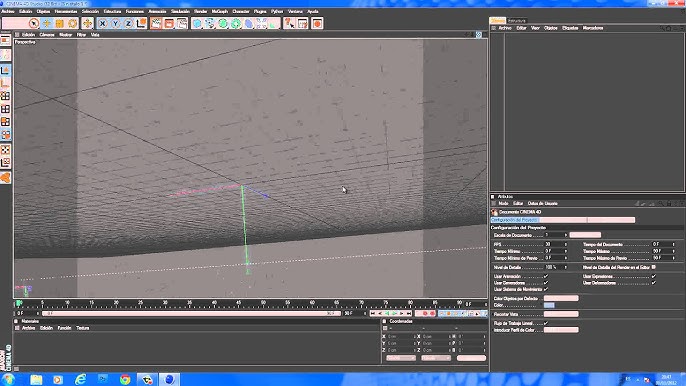Open the Herramientas menu

[66, 11]
